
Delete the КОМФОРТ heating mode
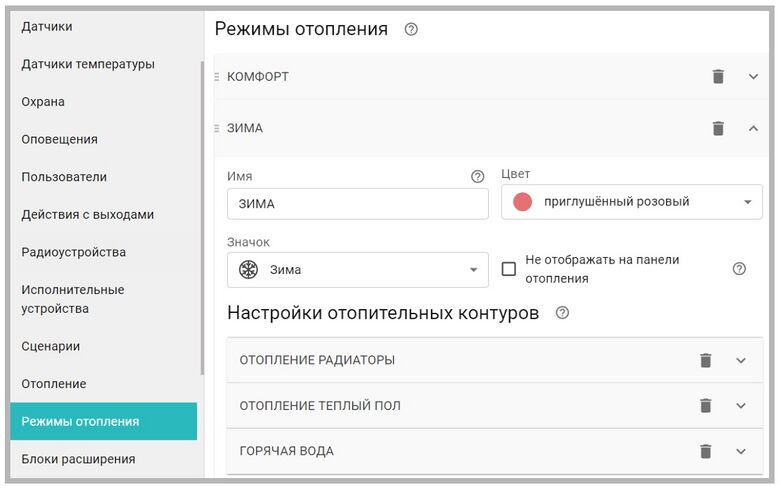click(718, 76)
